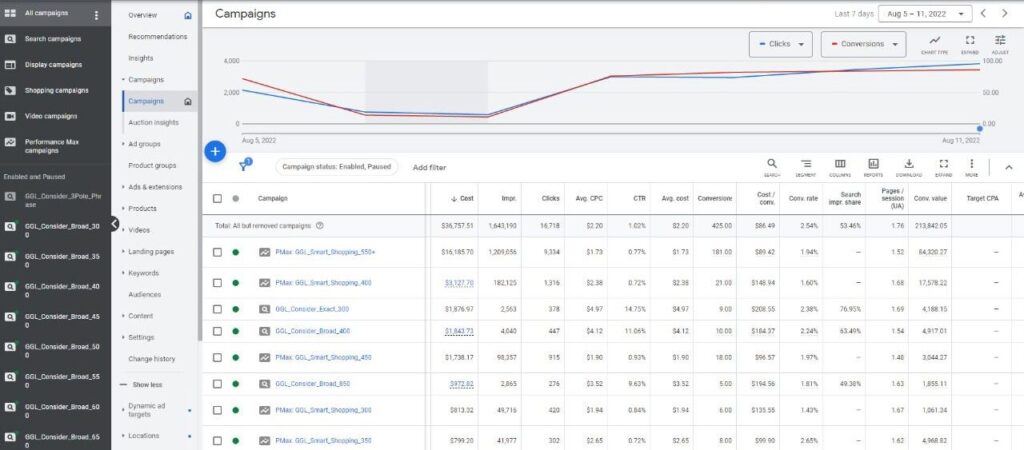Click the blue plus new campaign button
Screen dimensions: 1024x450
pyautogui.click(x=215, y=151)
